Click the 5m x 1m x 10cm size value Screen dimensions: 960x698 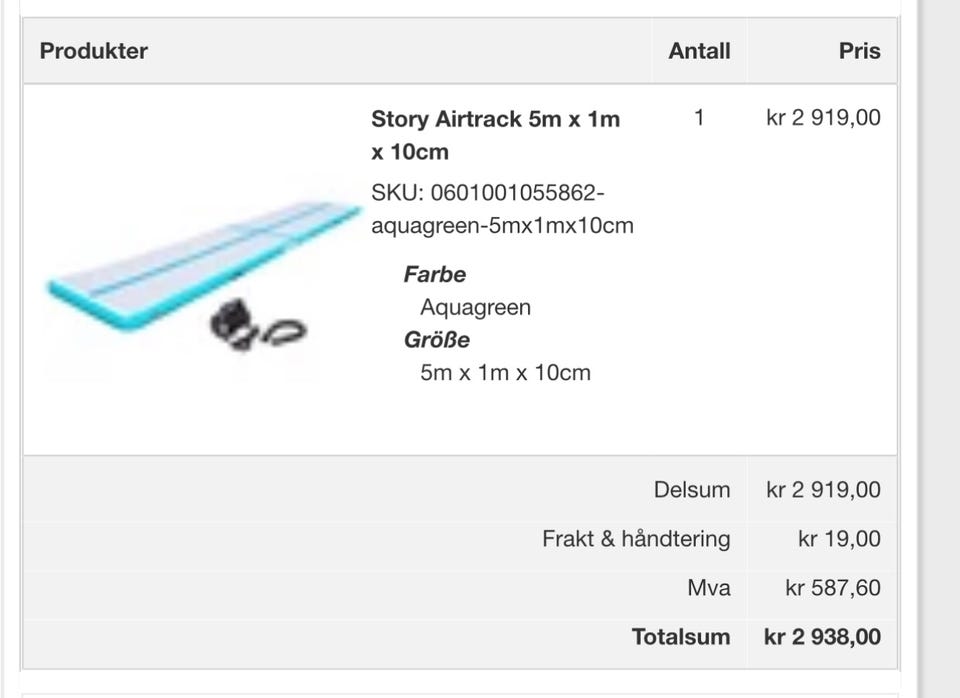click(505, 372)
